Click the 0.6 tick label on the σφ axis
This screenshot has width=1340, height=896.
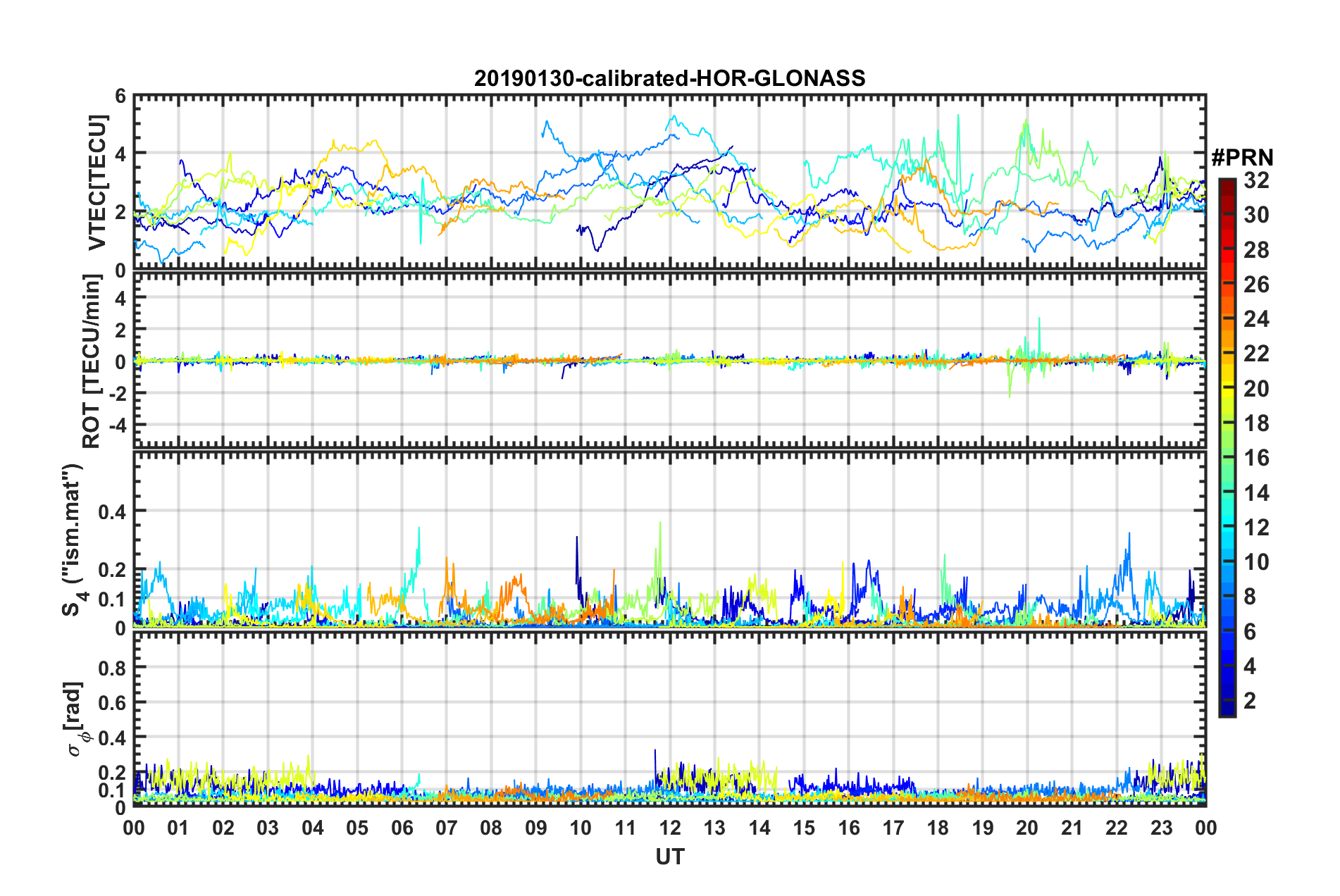tap(112, 702)
